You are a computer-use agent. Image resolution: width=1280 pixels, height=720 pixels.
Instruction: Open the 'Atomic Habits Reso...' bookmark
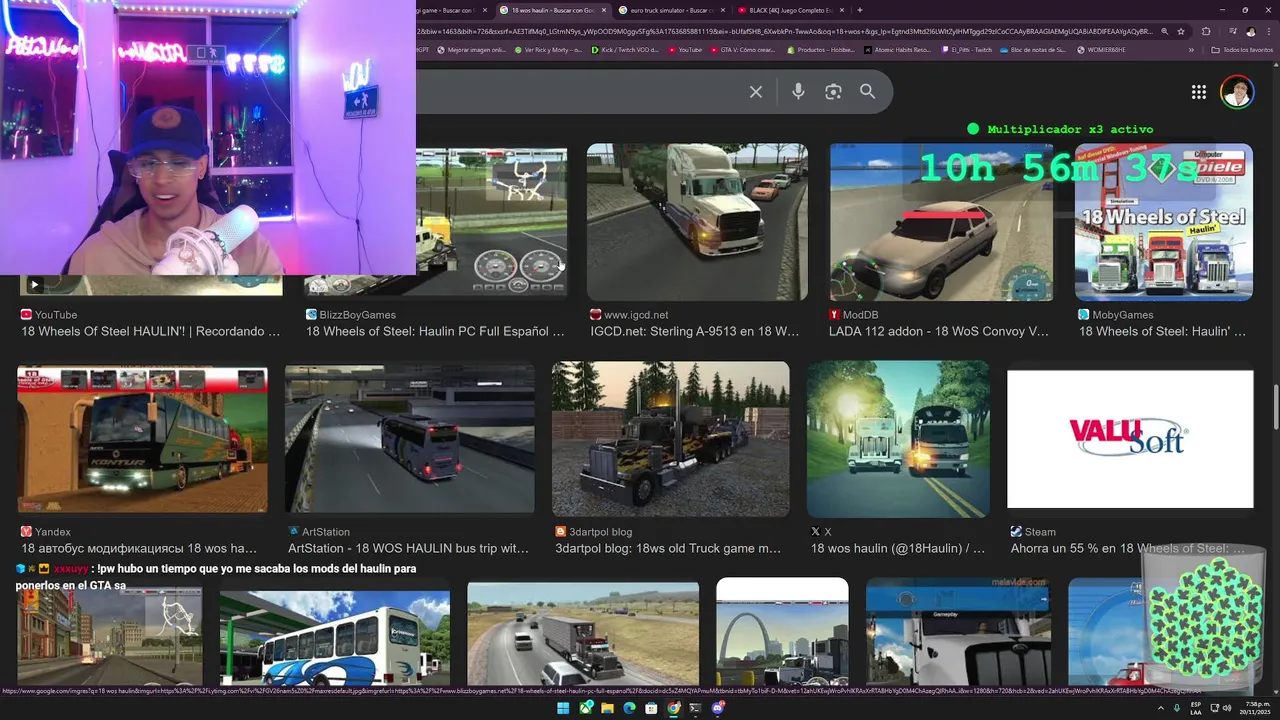click(898, 50)
